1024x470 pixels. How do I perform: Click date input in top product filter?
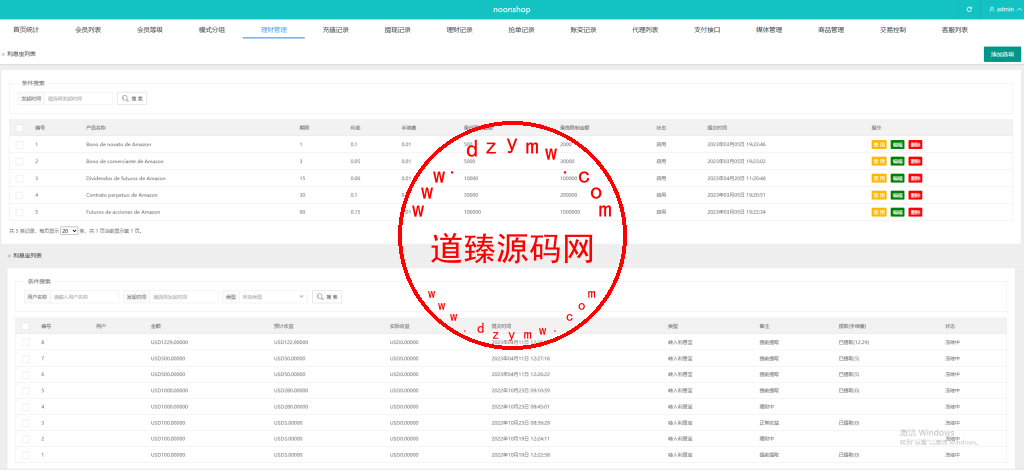click(x=78, y=99)
